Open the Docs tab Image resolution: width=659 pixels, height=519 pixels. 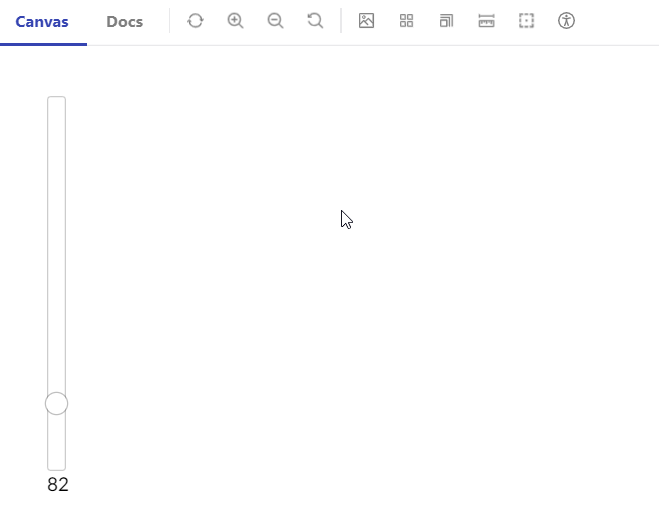[124, 22]
